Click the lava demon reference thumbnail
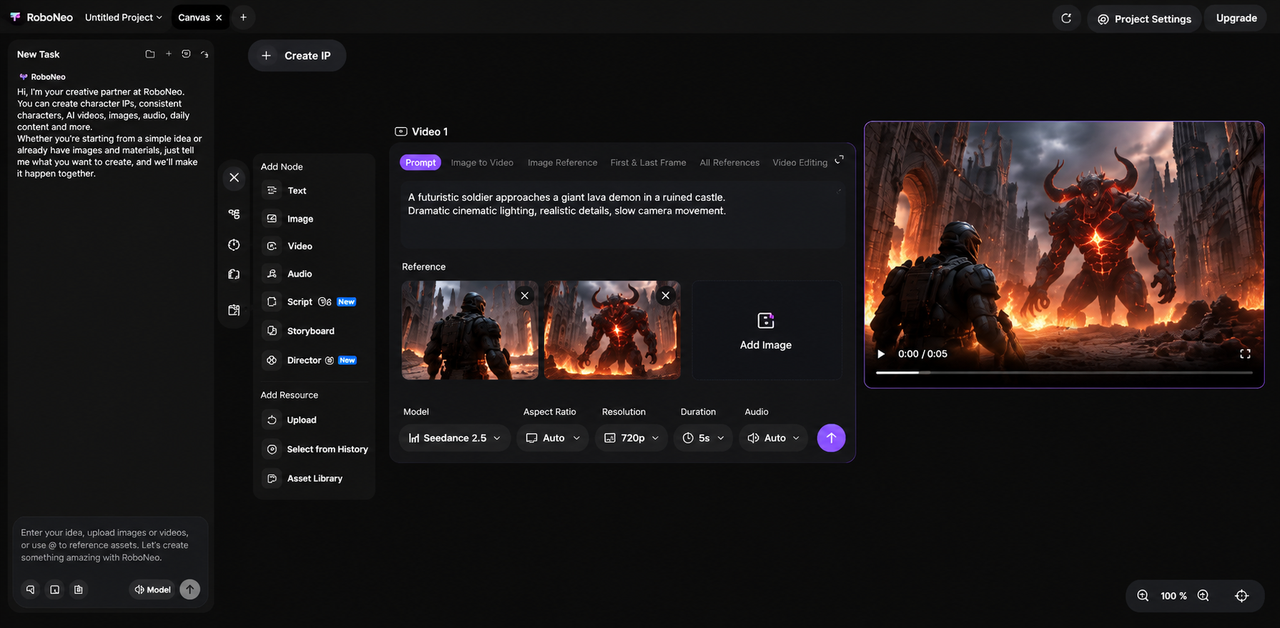Image resolution: width=1280 pixels, height=628 pixels. coord(612,330)
